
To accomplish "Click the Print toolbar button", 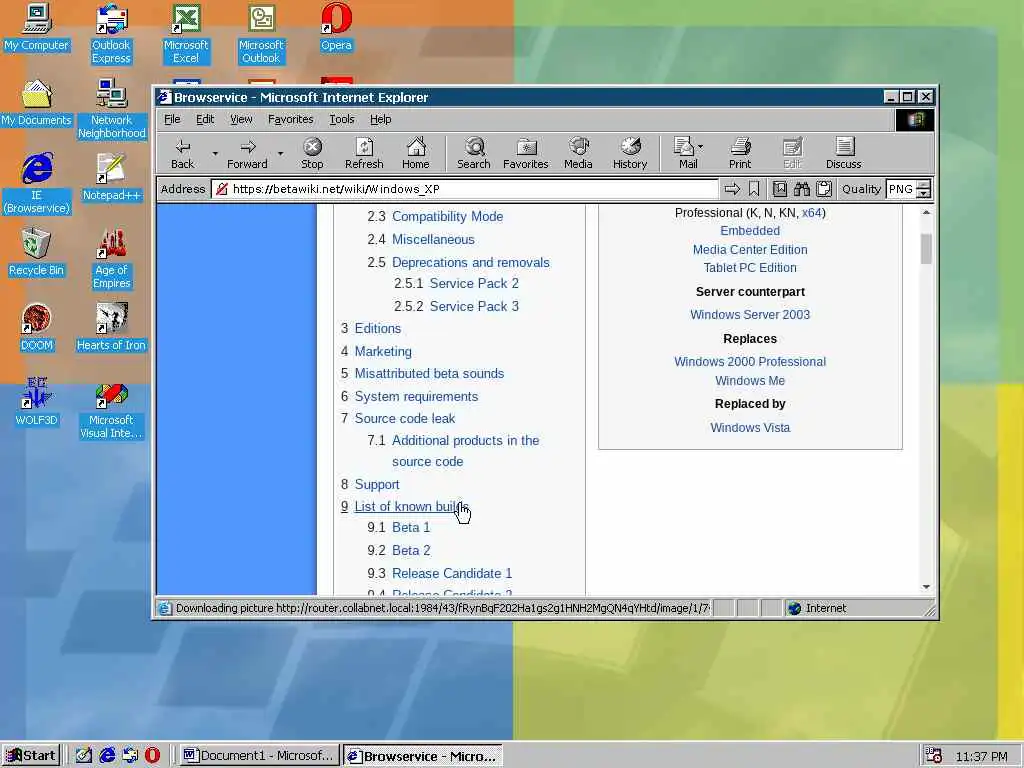I will coord(740,154).
